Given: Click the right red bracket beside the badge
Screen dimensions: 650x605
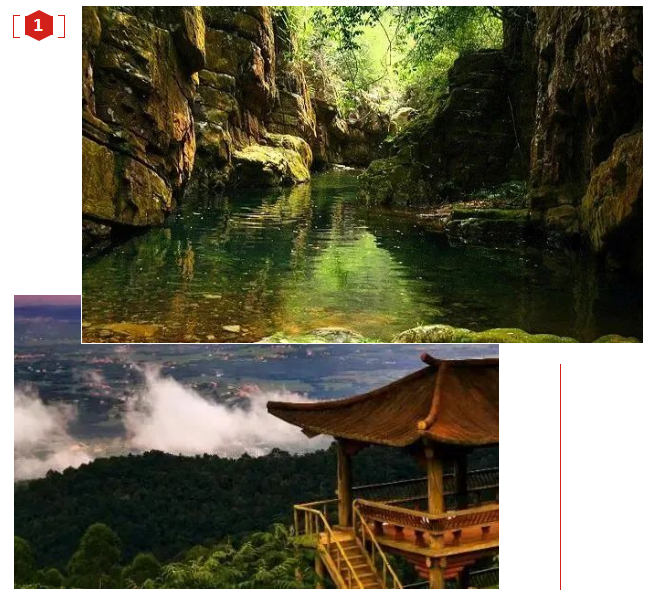Looking at the screenshot, I should coord(61,26).
